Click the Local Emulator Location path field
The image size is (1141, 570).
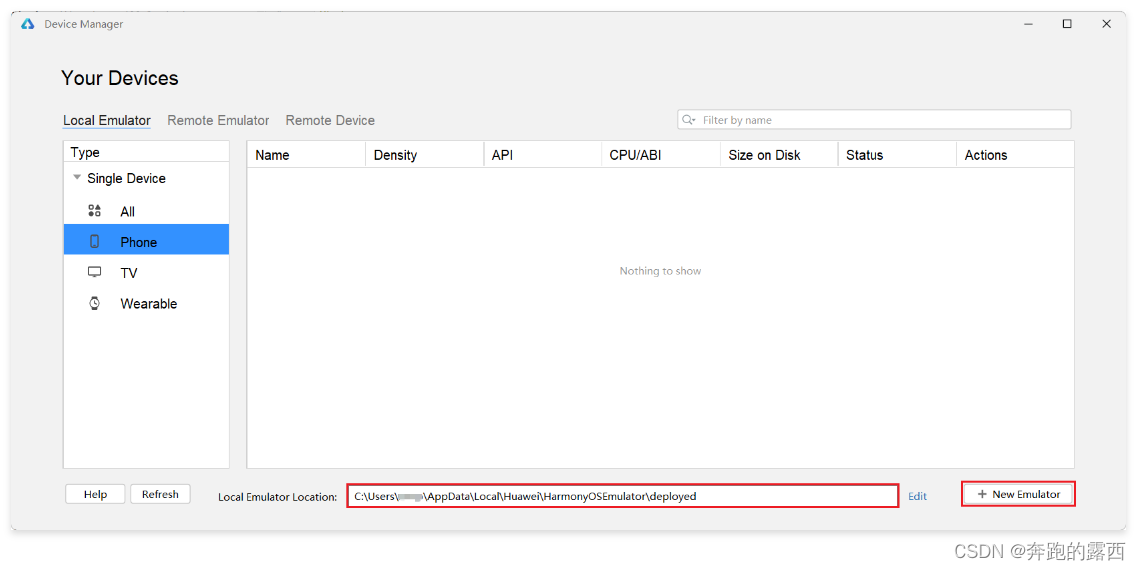(623, 496)
